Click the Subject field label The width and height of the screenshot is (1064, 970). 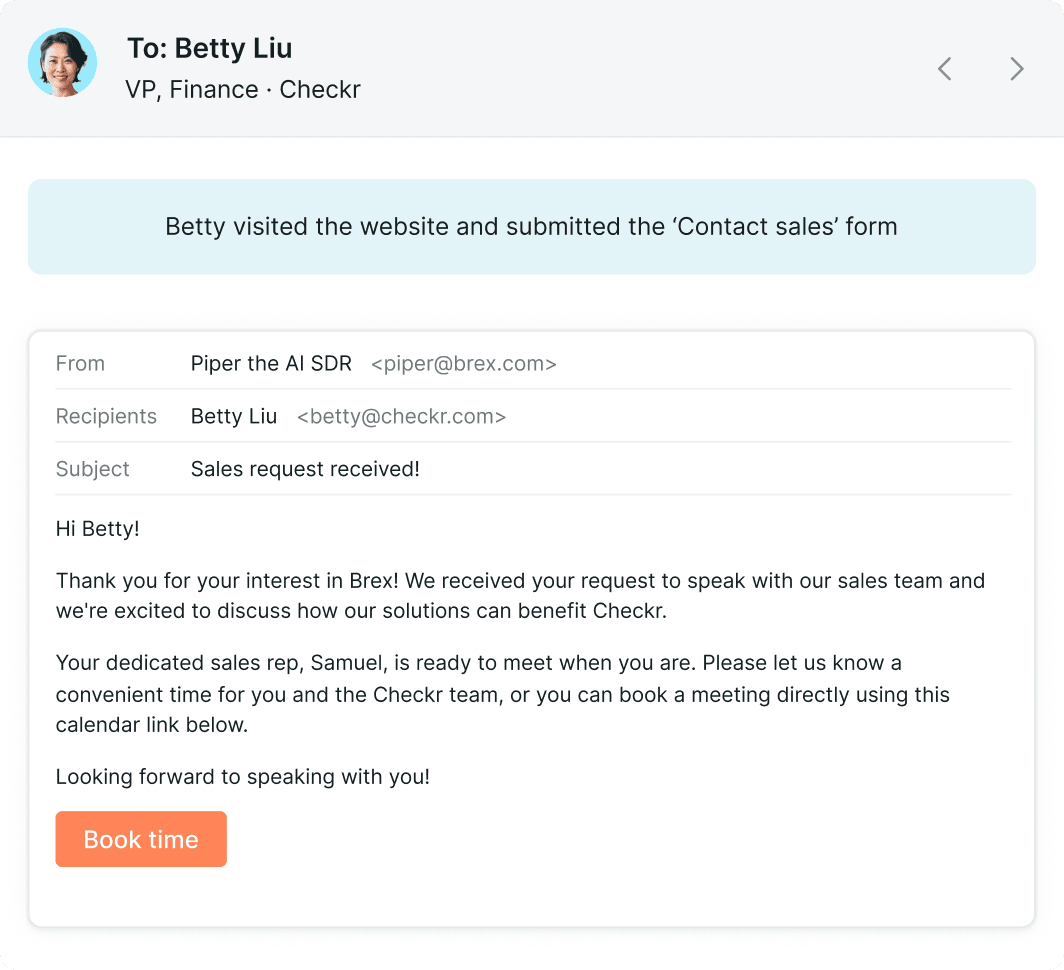92,469
